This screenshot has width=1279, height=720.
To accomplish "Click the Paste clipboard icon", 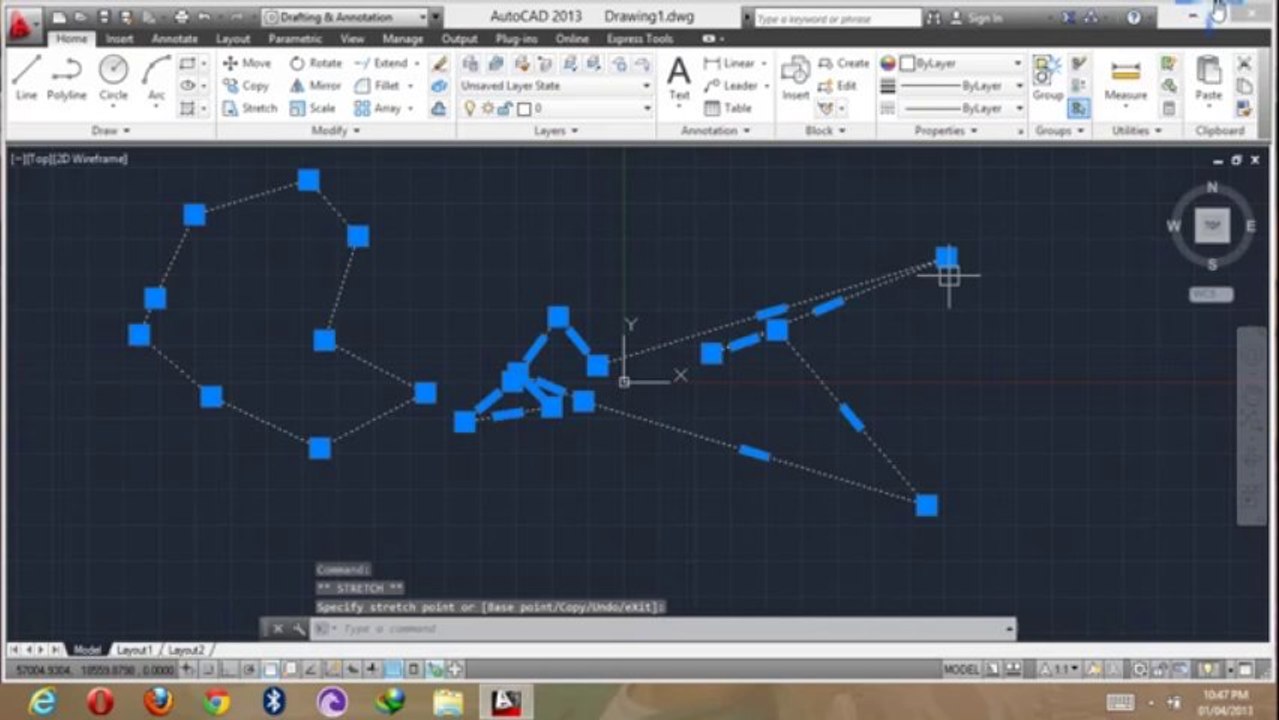I will (x=1208, y=79).
